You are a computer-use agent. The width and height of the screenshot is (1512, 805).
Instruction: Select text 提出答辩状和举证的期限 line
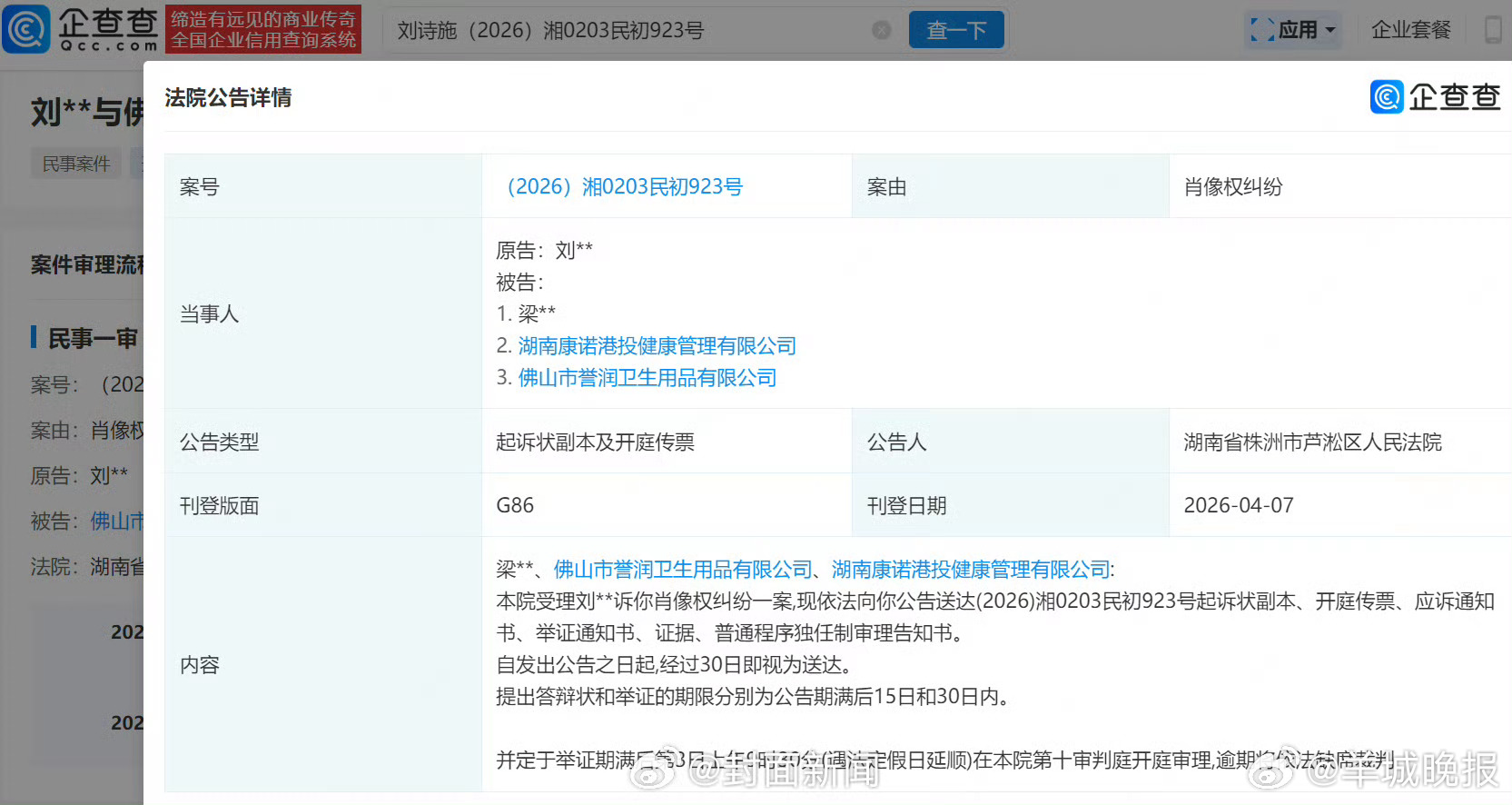point(753,697)
